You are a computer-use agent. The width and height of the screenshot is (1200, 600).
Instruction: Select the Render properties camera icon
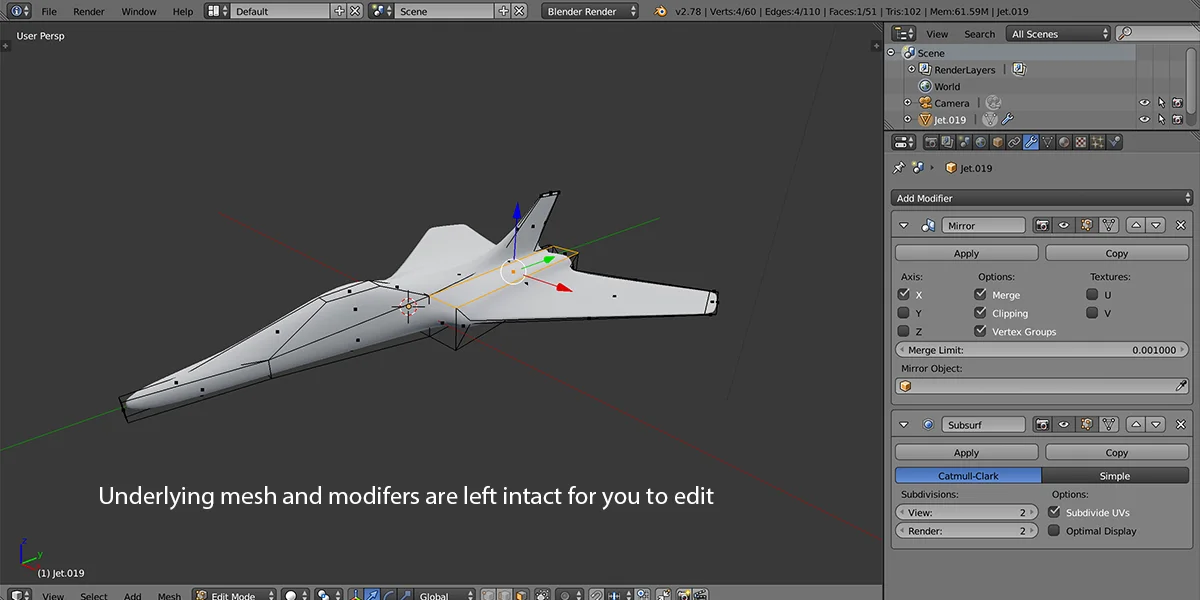(x=931, y=141)
